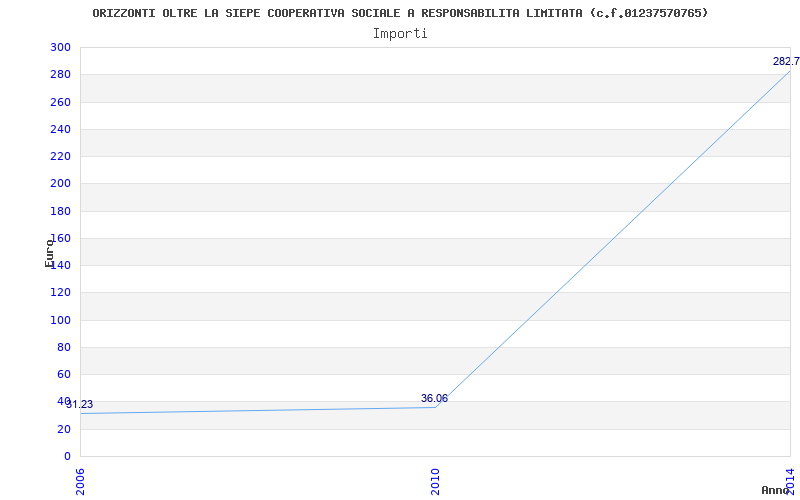This screenshot has width=800, height=500.
Task: Click the 100 y-axis value
Action: tap(60, 320)
